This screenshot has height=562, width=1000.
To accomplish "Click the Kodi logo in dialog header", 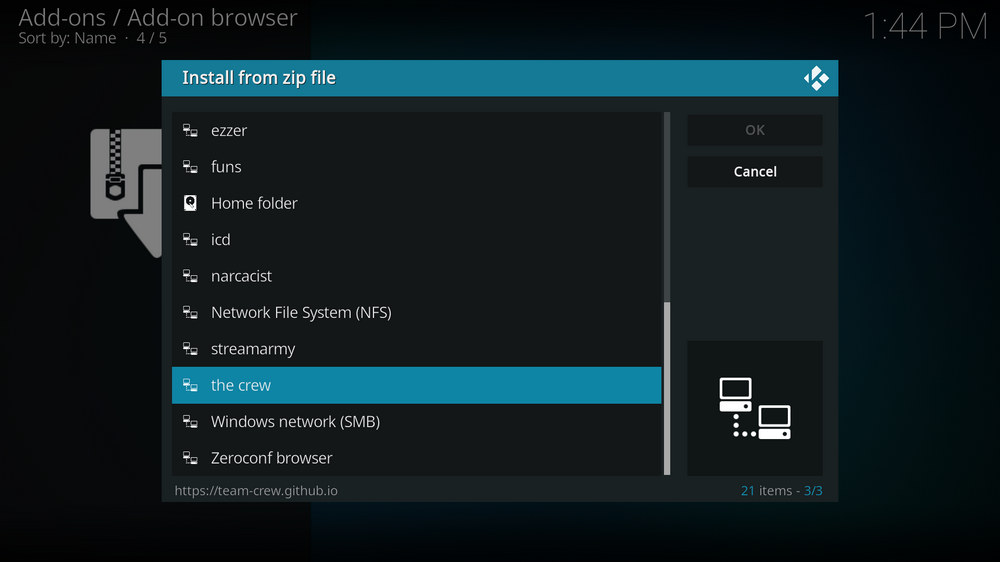I will [x=816, y=78].
